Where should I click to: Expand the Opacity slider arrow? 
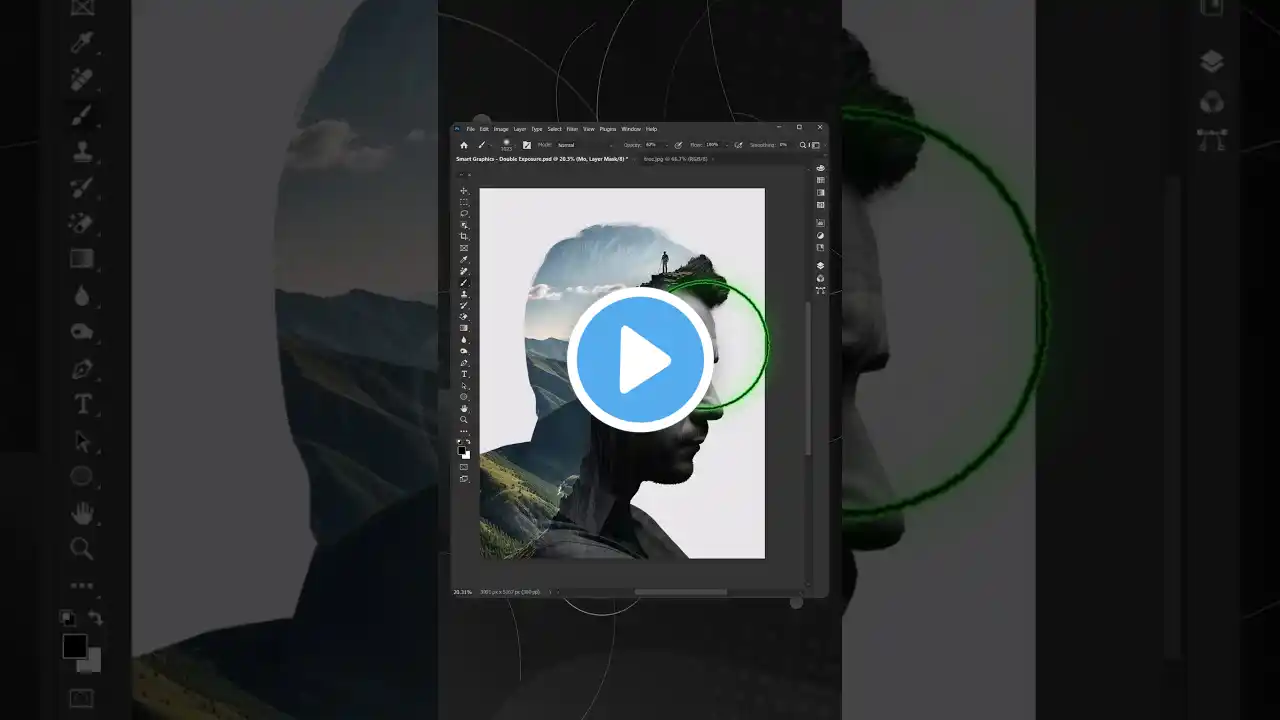pos(665,145)
